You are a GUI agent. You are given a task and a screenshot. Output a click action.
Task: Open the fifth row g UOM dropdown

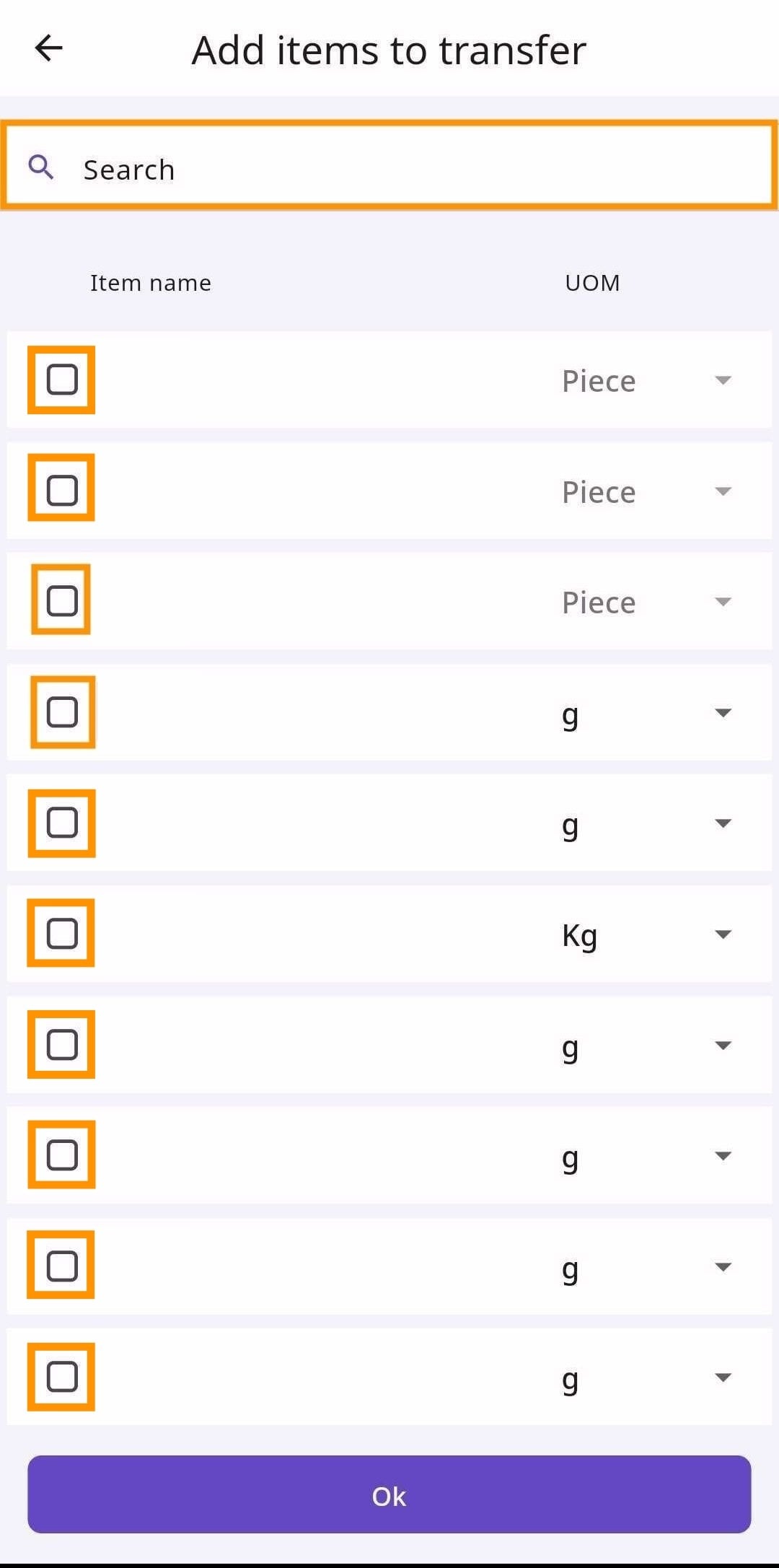coord(722,823)
